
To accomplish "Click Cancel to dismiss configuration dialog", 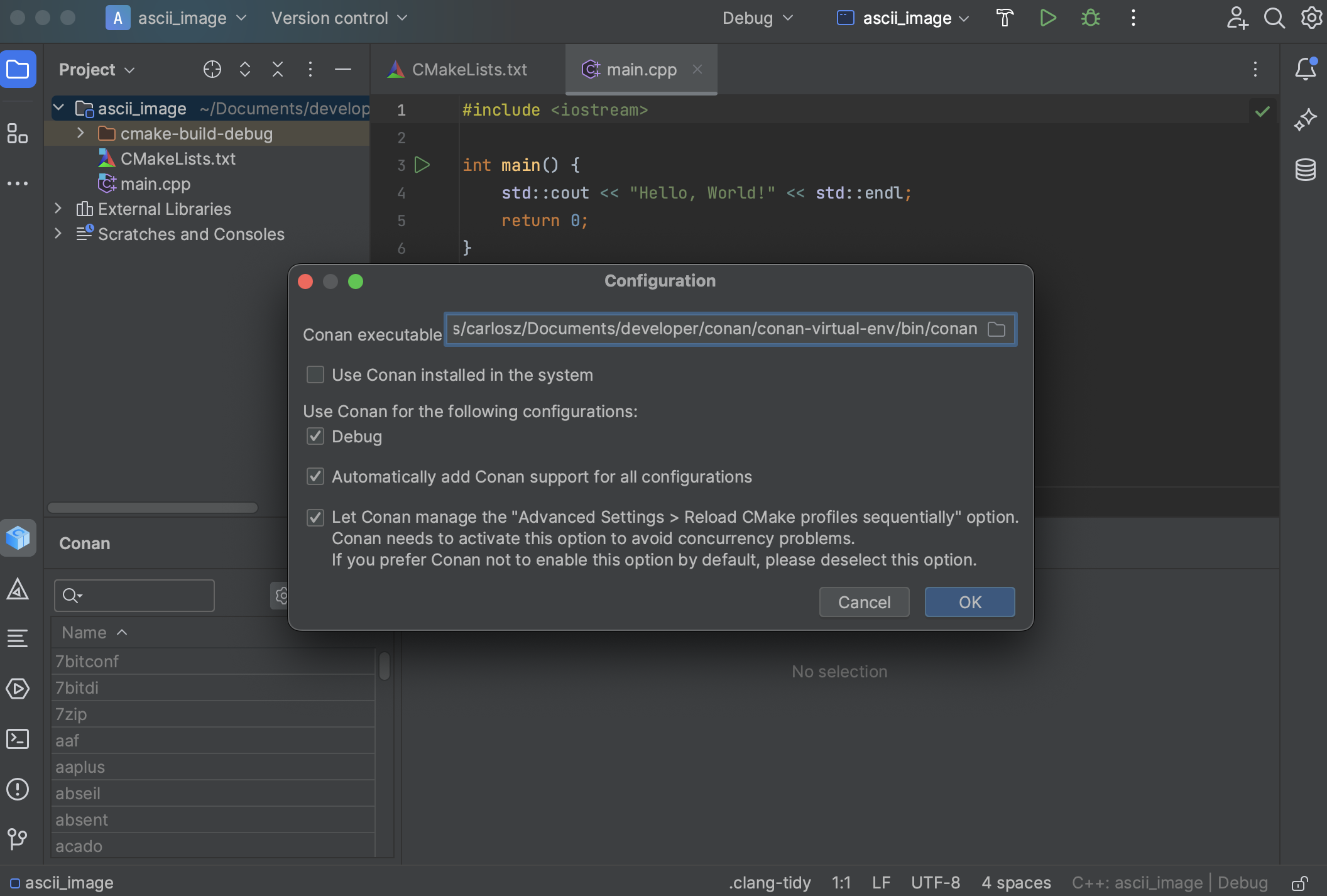I will click(864, 601).
